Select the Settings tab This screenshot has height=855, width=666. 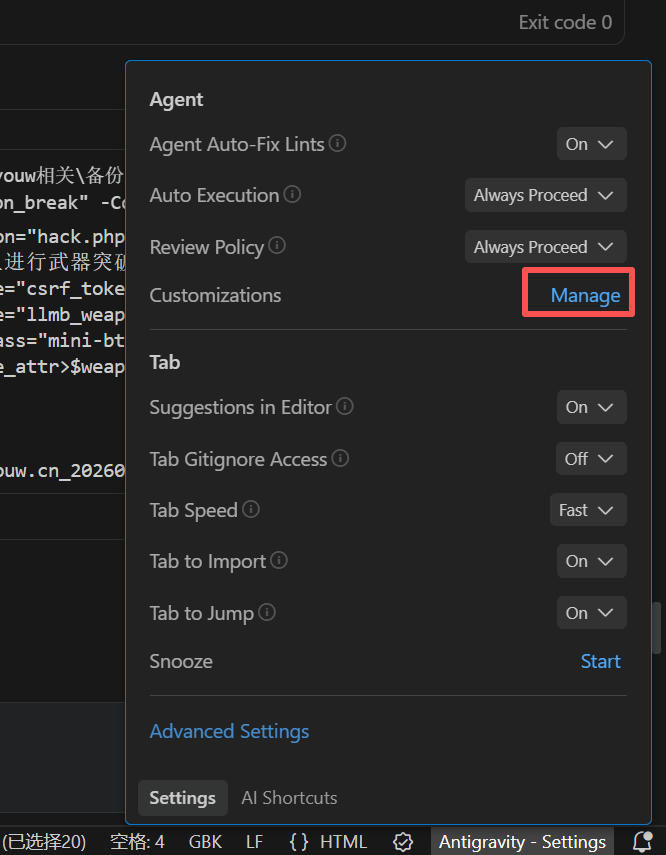[x=182, y=798]
